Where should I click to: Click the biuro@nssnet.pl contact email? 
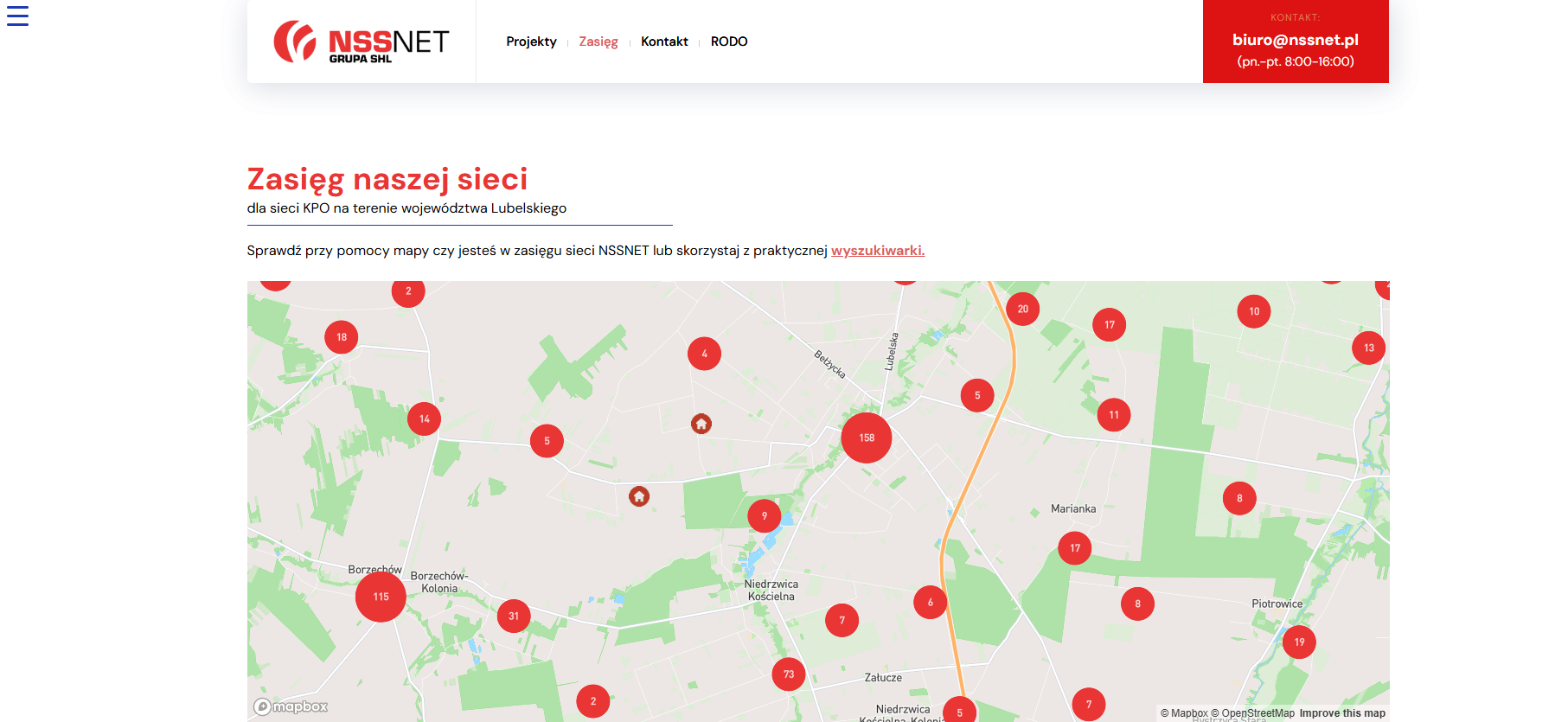[1295, 40]
